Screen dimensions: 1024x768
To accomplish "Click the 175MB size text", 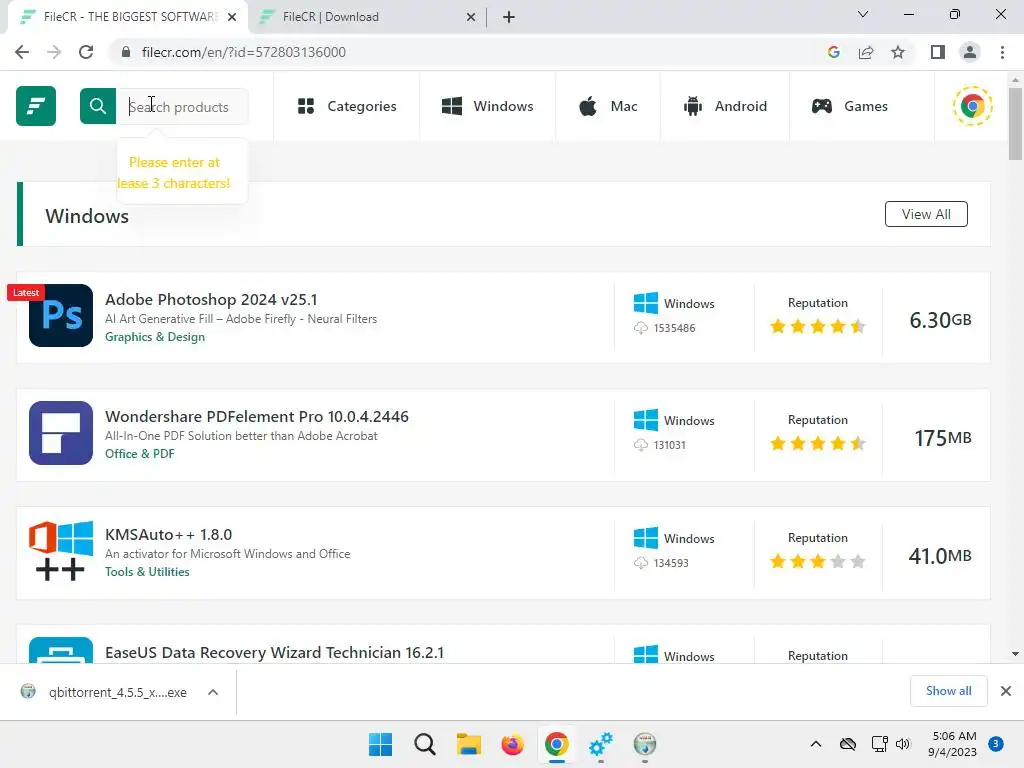I will (x=943, y=438).
